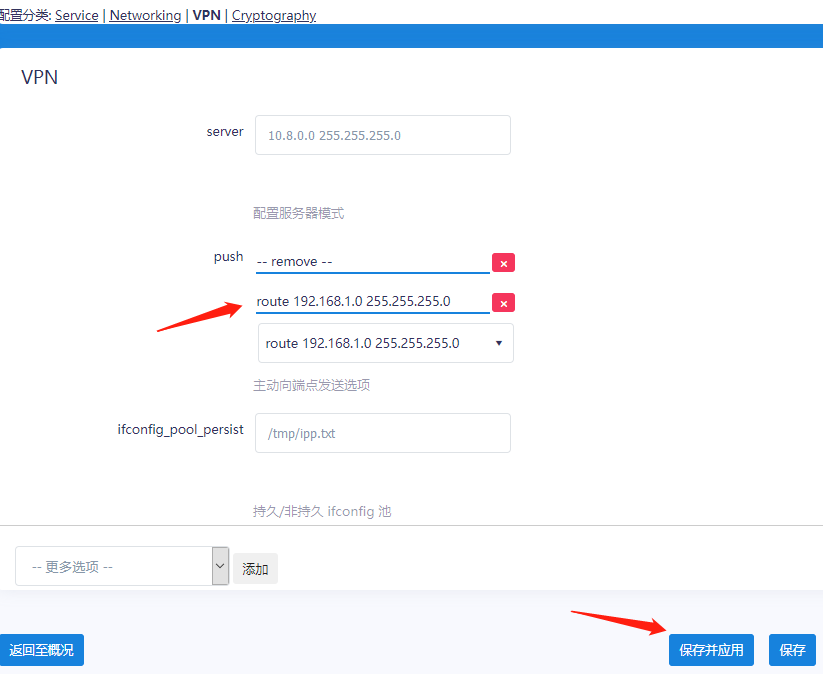Click the "server" field label

point(225,131)
